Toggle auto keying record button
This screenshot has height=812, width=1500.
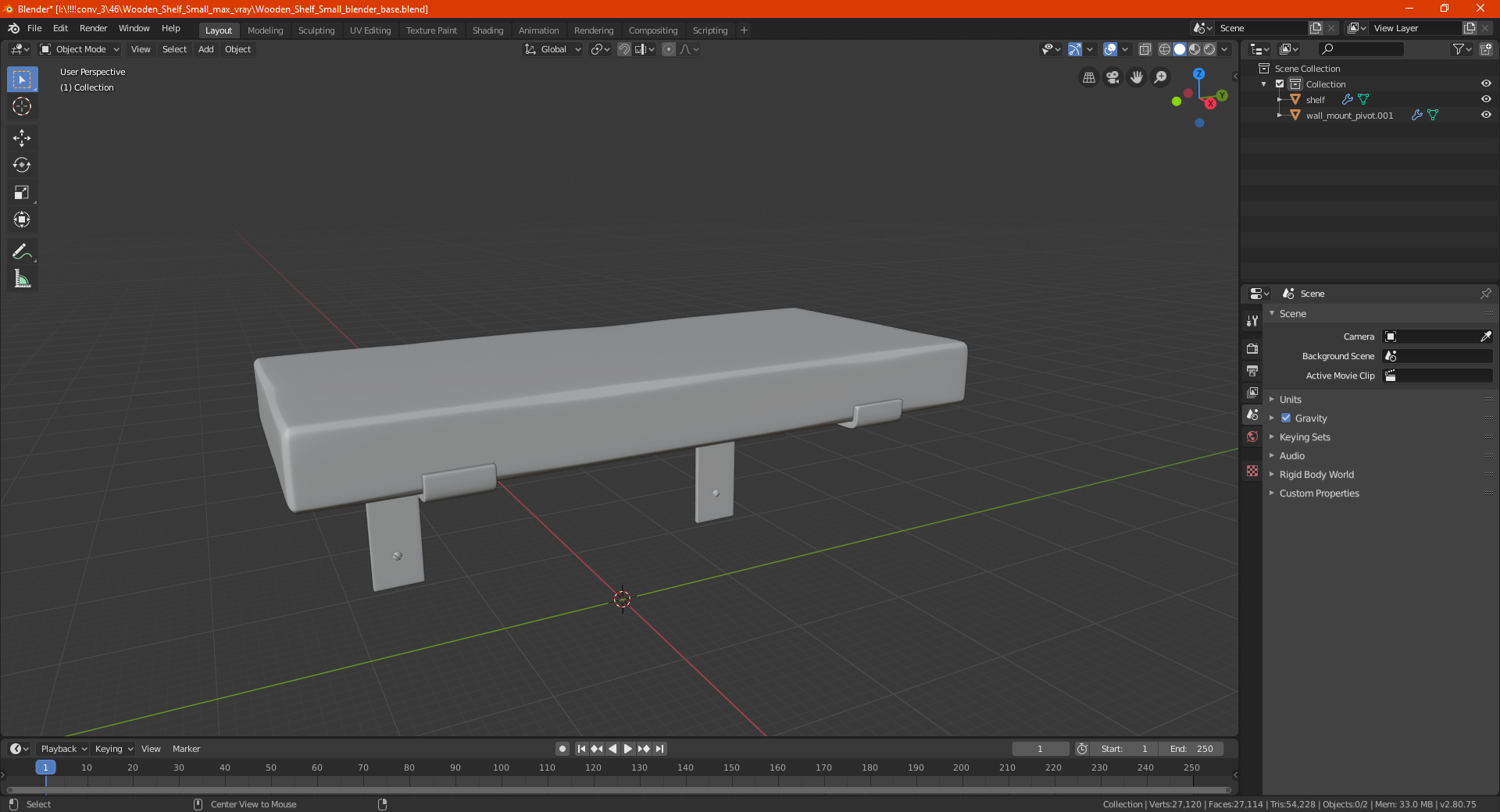[562, 749]
